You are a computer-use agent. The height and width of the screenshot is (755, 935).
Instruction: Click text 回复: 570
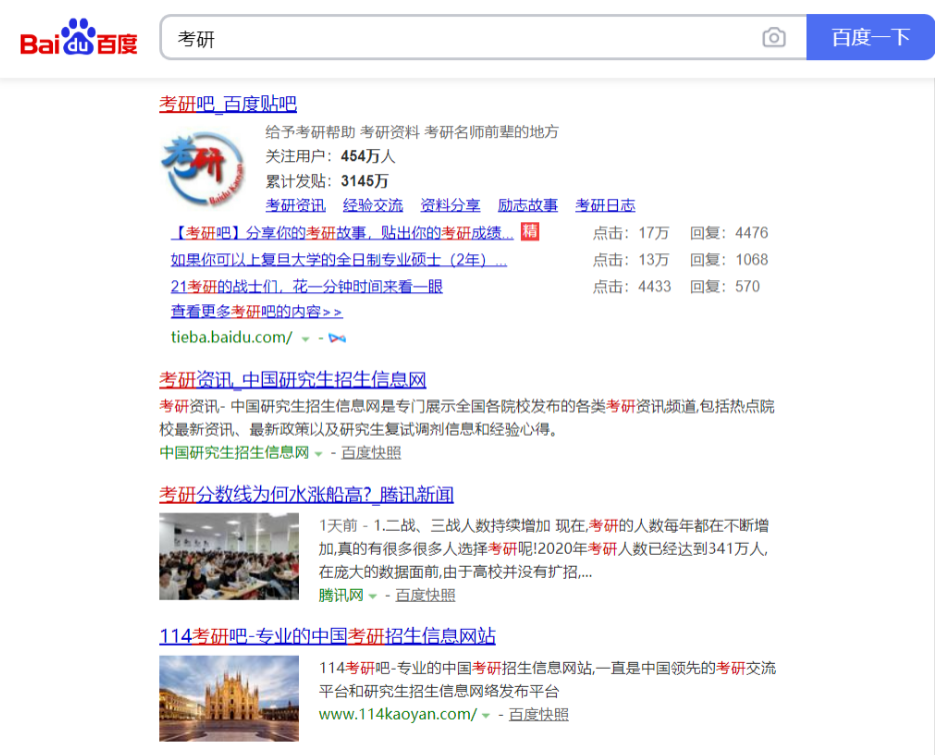click(x=725, y=286)
